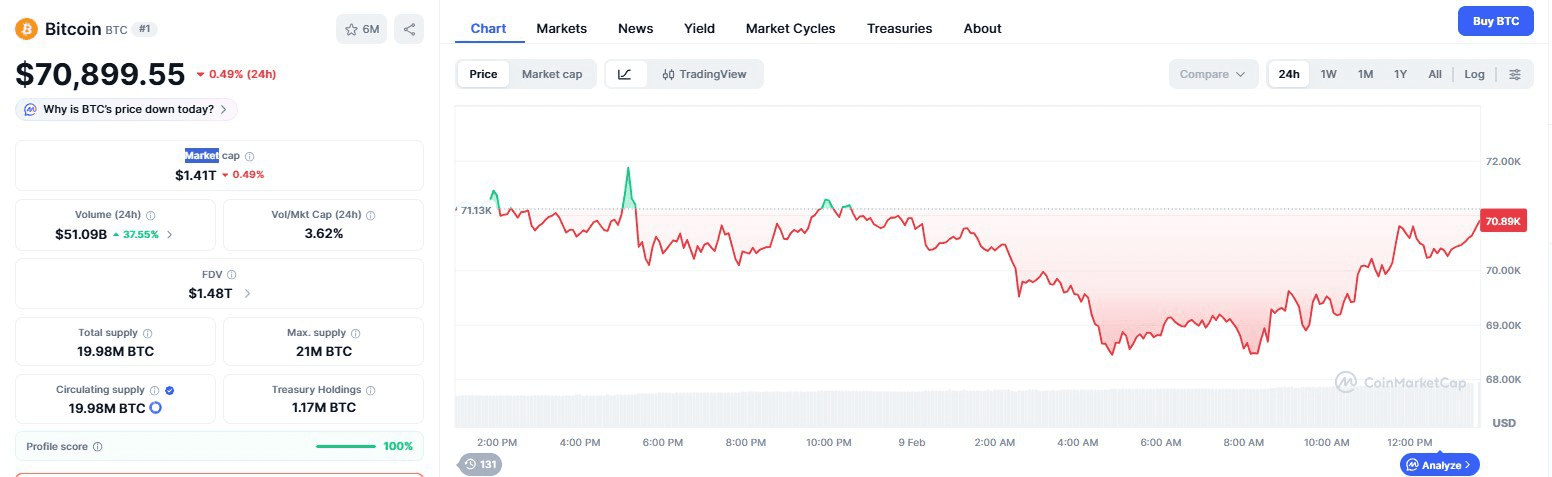This screenshot has height=477, width=1552.
Task: Switch to the TradingView chart mode
Action: [704, 74]
